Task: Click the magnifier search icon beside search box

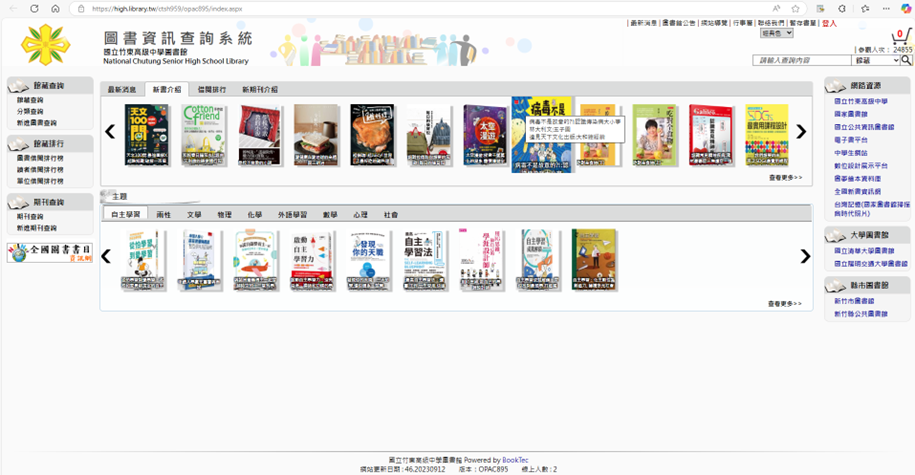Action: tap(907, 61)
